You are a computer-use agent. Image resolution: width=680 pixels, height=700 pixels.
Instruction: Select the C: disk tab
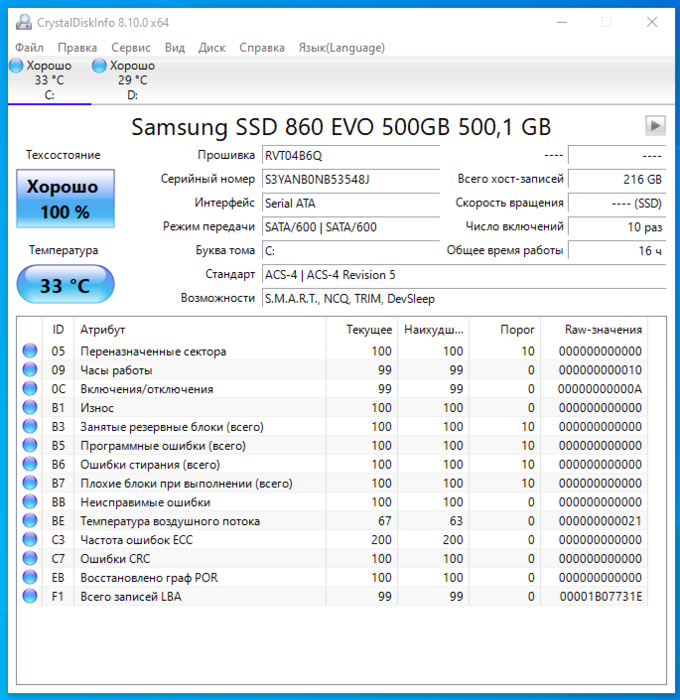(48, 80)
